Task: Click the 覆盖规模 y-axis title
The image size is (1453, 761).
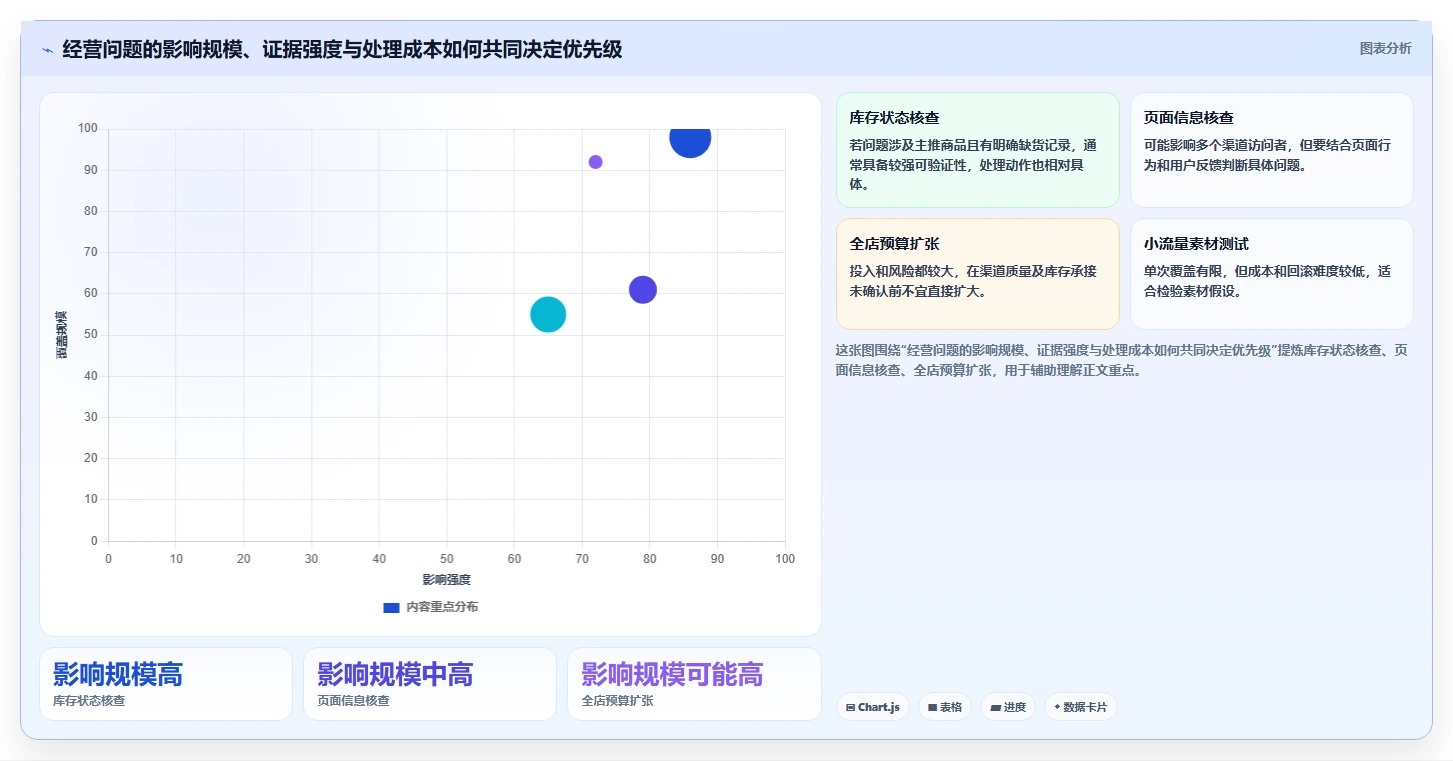Action: pos(62,335)
